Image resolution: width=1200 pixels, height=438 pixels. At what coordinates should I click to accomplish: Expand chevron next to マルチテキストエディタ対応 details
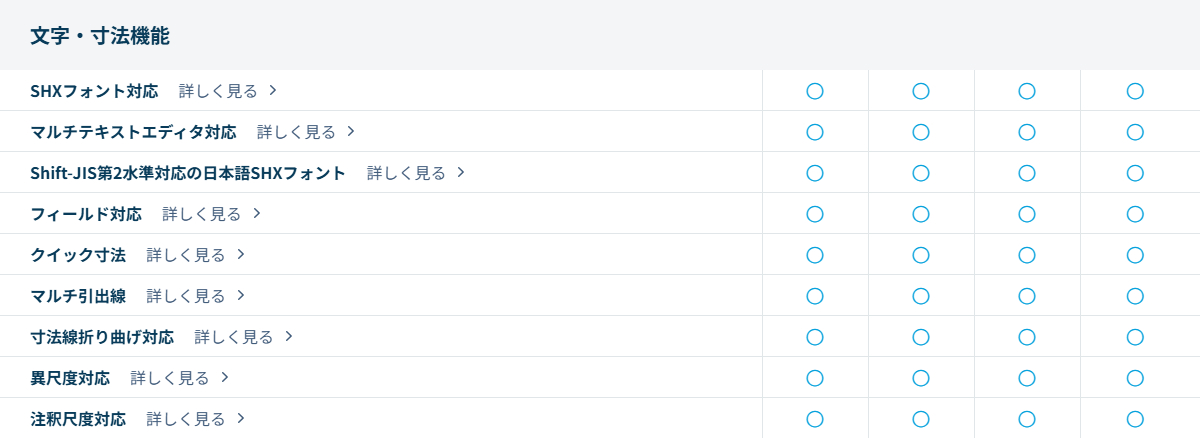click(x=351, y=132)
